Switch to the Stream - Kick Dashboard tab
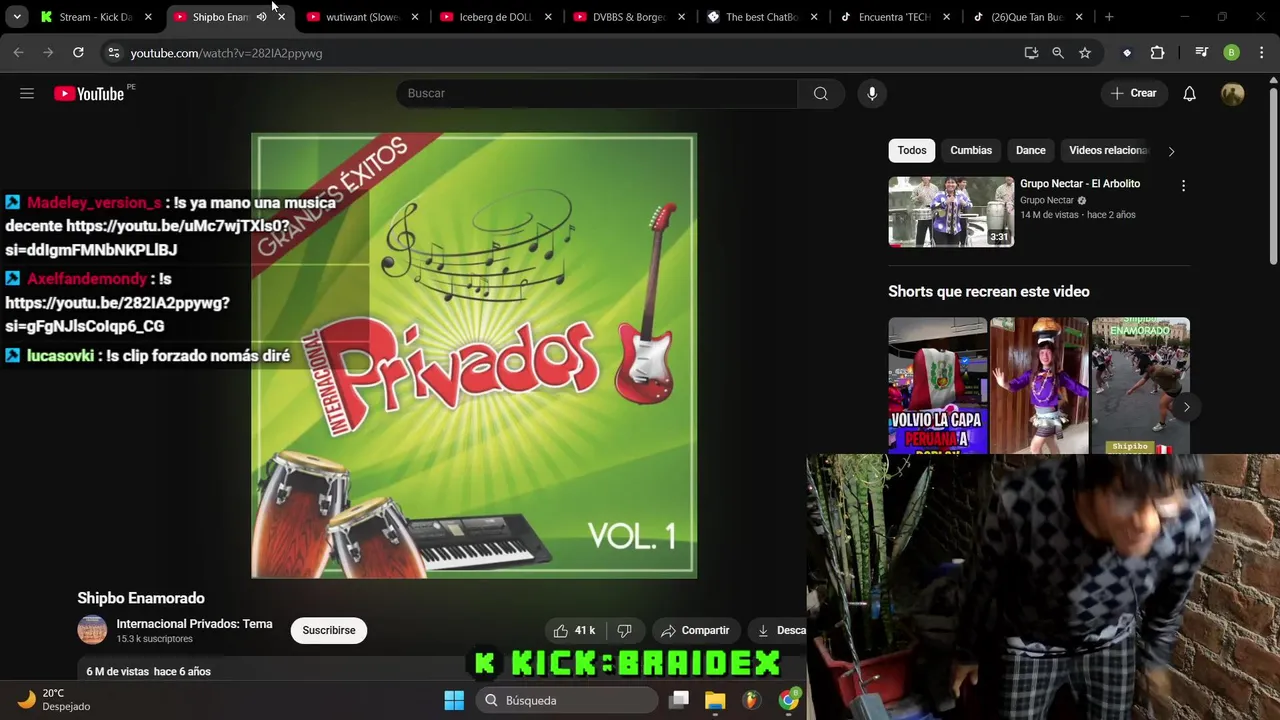This screenshot has height=720, width=1280. 97,17
